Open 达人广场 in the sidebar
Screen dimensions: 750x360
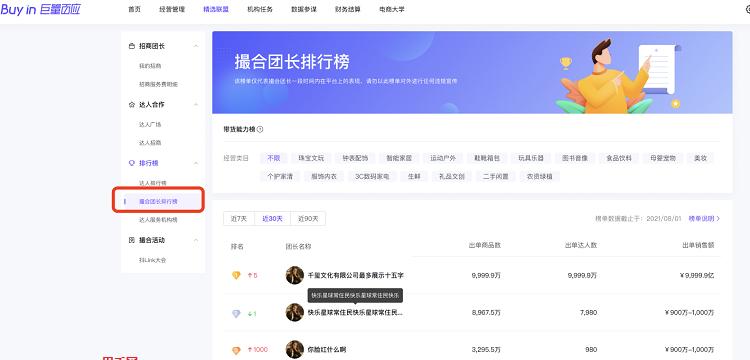pyautogui.click(x=150, y=124)
